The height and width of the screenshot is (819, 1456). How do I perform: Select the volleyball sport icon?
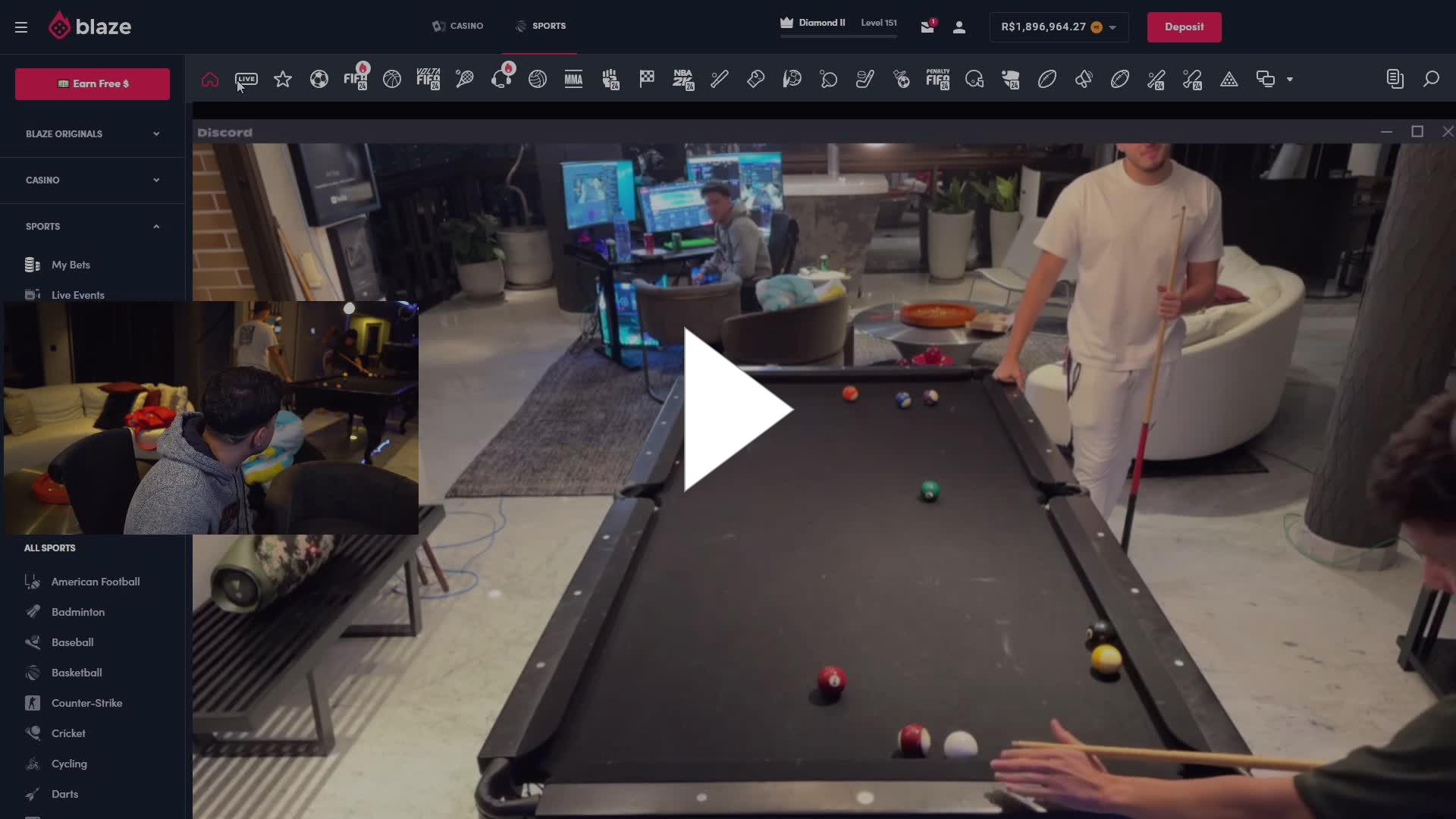(538, 79)
